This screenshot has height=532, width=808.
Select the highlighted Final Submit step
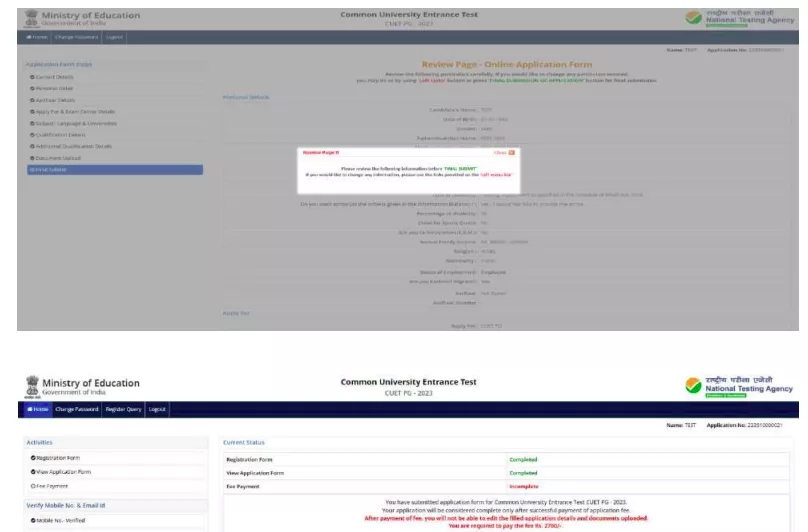tap(115, 170)
